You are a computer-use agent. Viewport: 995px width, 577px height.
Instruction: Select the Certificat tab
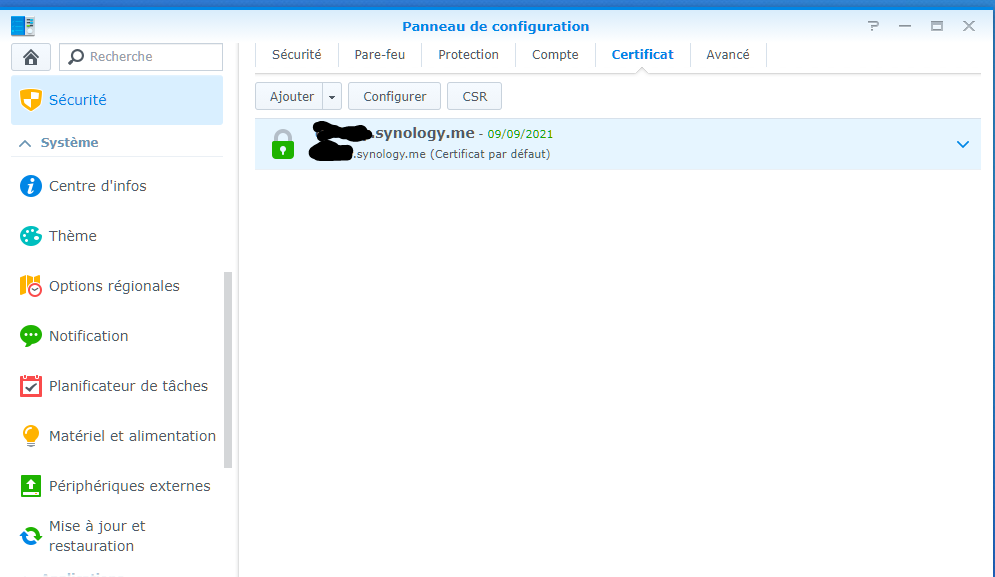pyautogui.click(x=642, y=55)
